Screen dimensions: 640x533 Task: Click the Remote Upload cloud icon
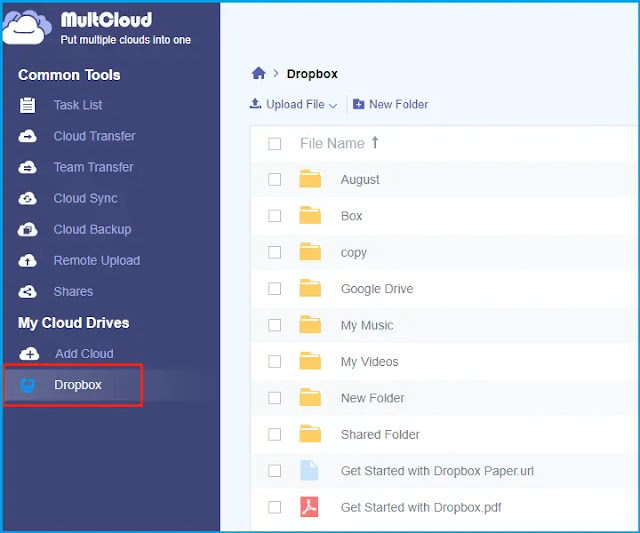point(27,260)
